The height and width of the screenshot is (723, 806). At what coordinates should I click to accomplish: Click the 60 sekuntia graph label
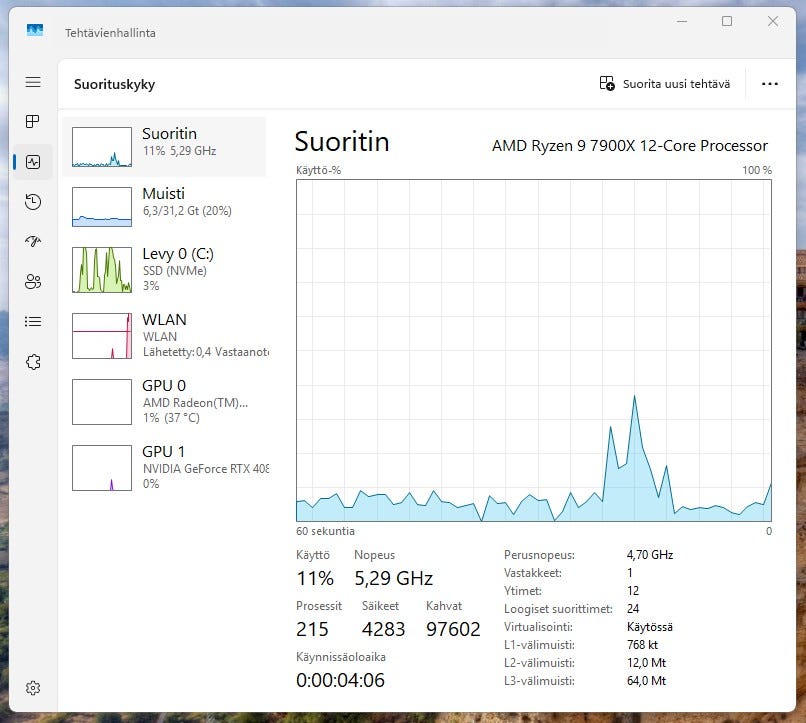[x=325, y=531]
